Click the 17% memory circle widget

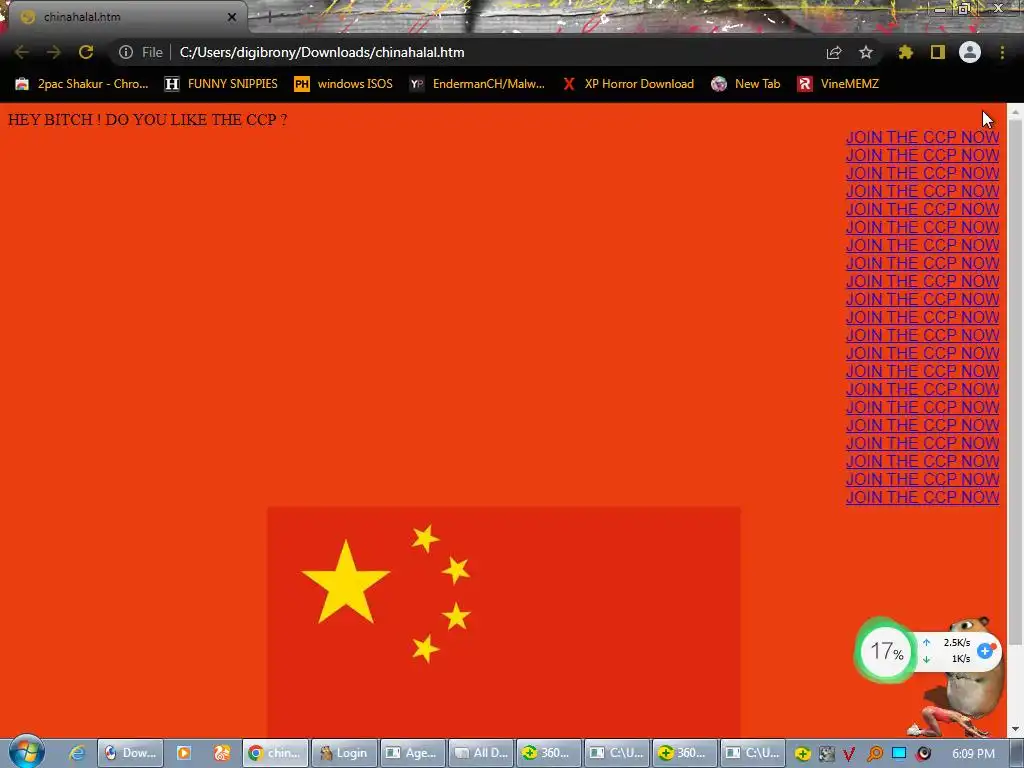coord(886,651)
